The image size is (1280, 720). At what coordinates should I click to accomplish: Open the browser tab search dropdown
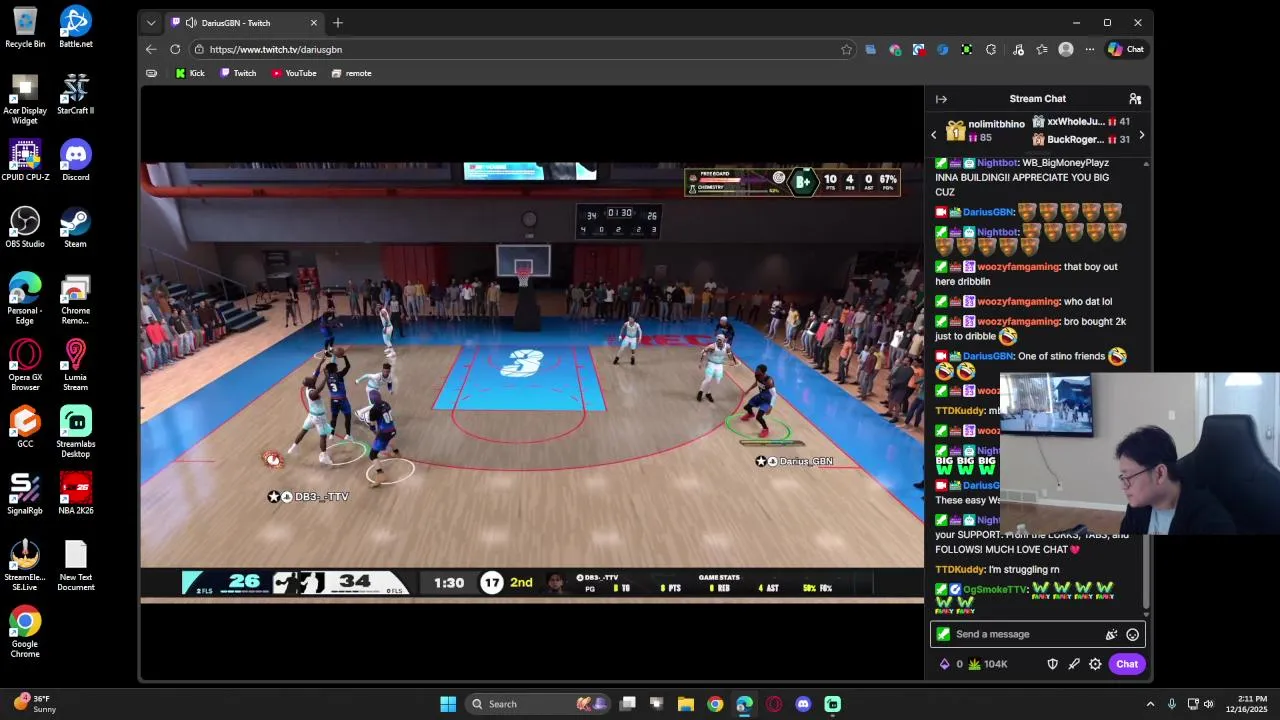tap(151, 23)
